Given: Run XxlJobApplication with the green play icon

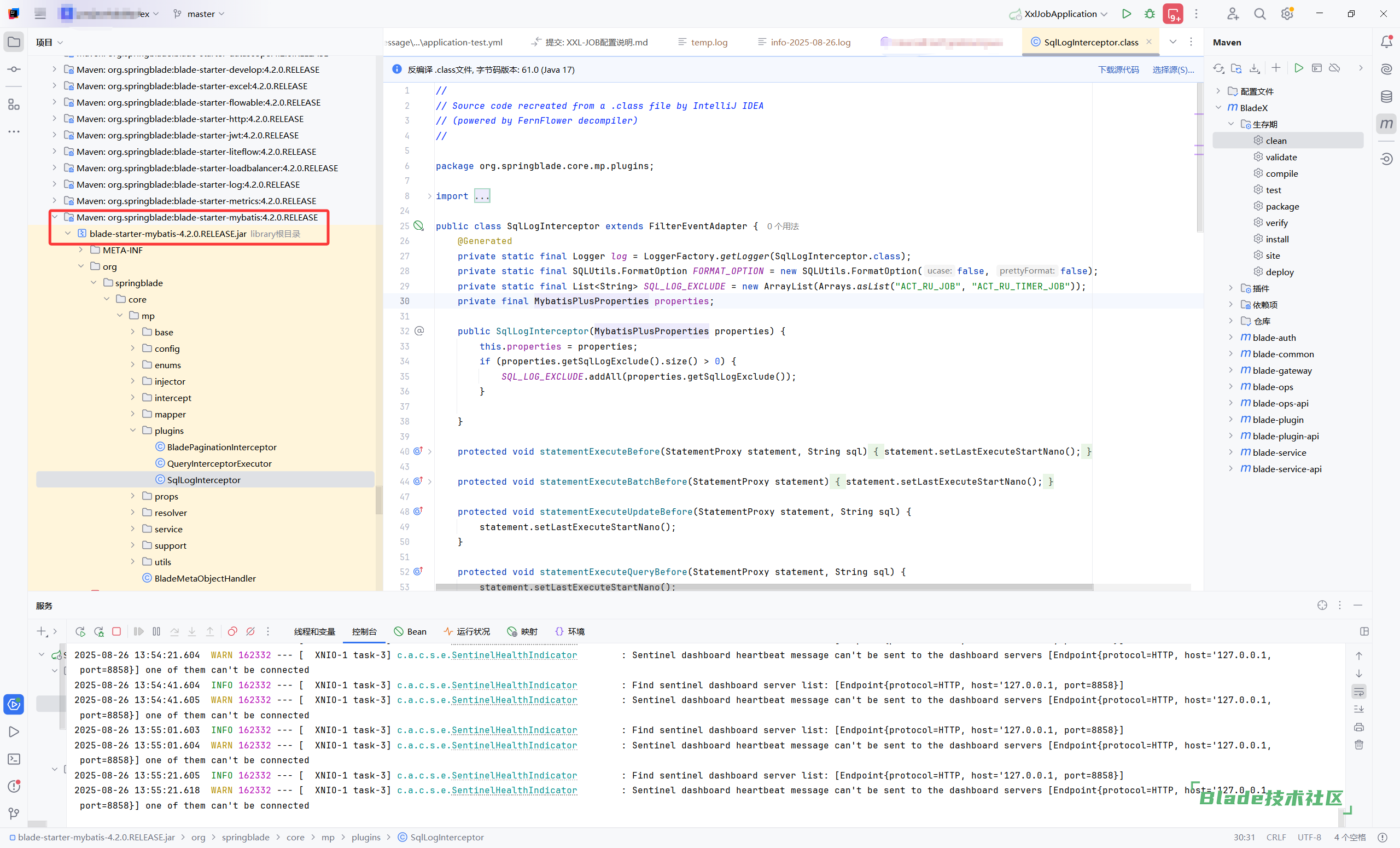Looking at the screenshot, I should pos(1126,14).
